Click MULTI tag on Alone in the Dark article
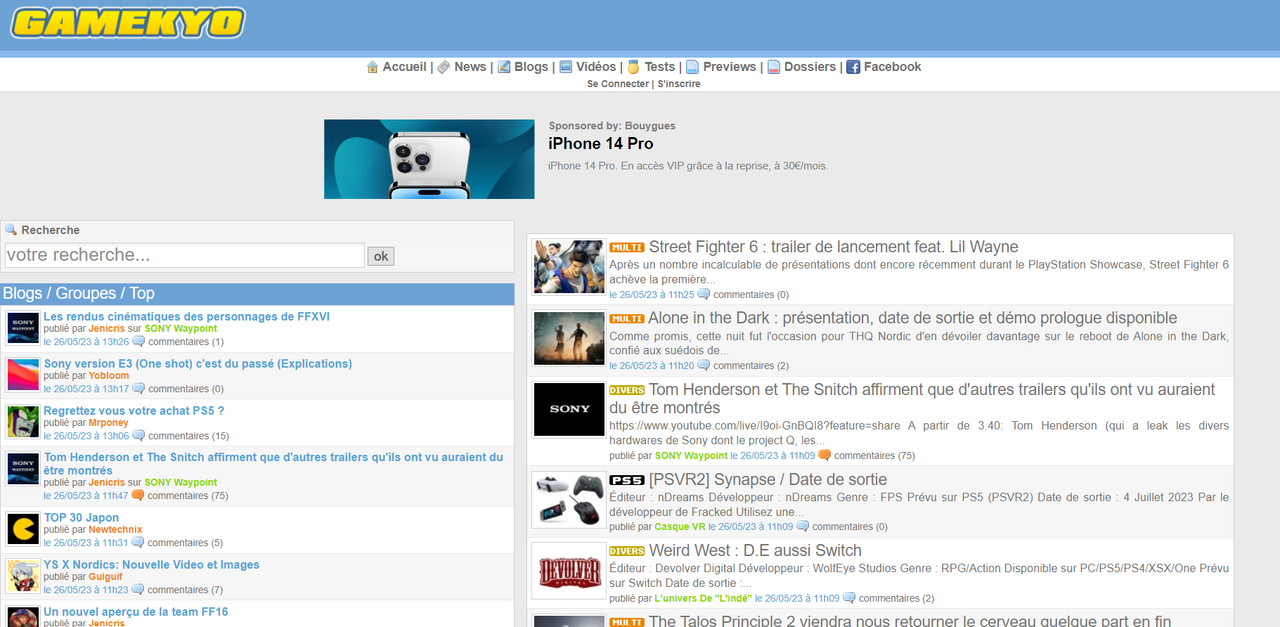 coord(627,318)
